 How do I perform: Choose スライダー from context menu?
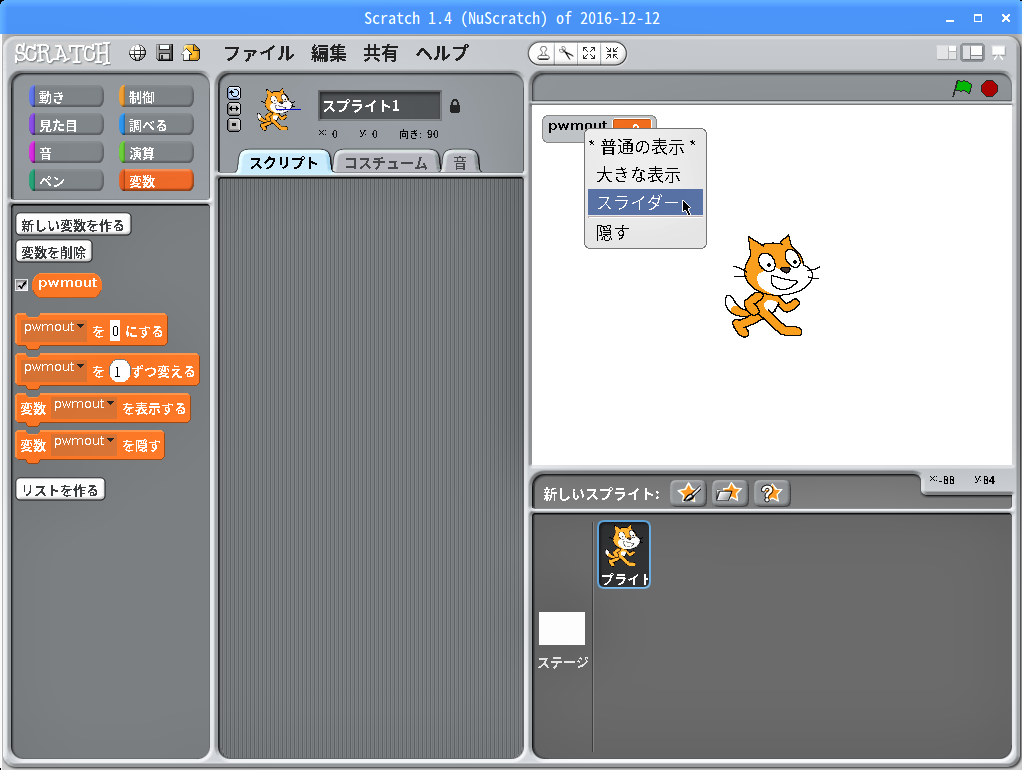[645, 202]
